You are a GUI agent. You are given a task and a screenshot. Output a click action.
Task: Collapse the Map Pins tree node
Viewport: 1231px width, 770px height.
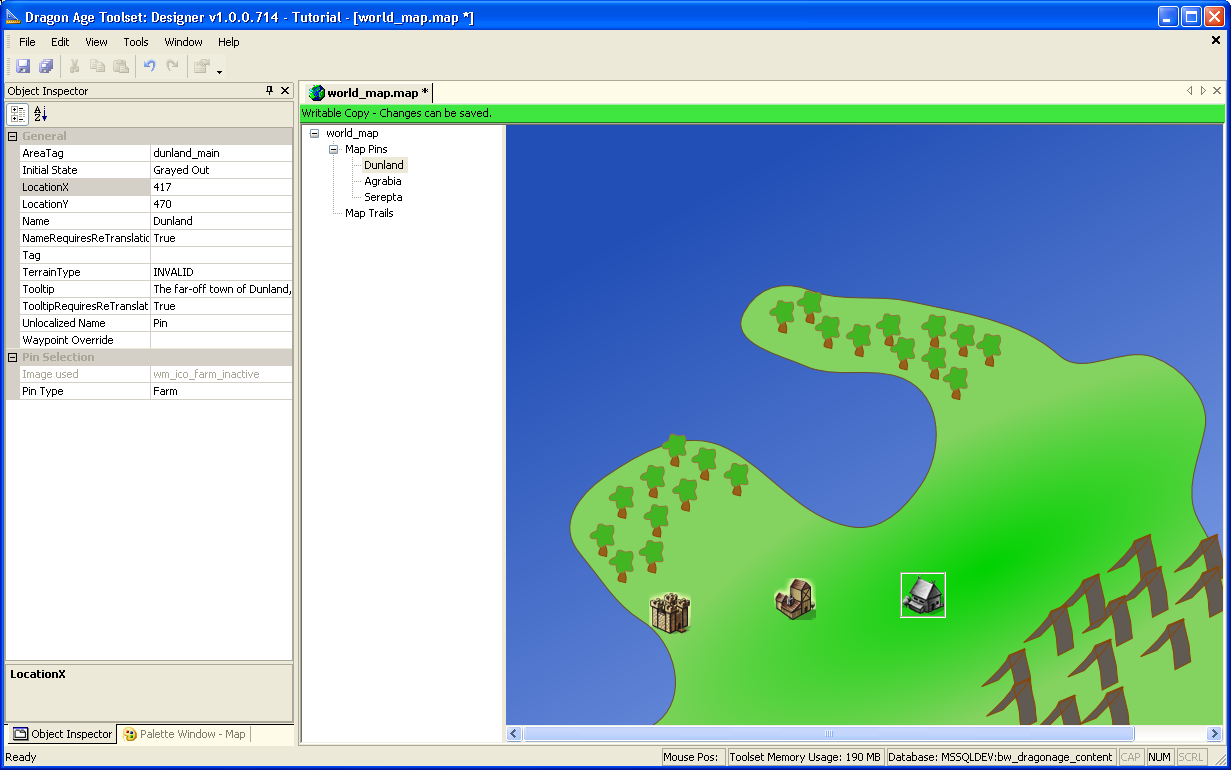pyautogui.click(x=334, y=149)
